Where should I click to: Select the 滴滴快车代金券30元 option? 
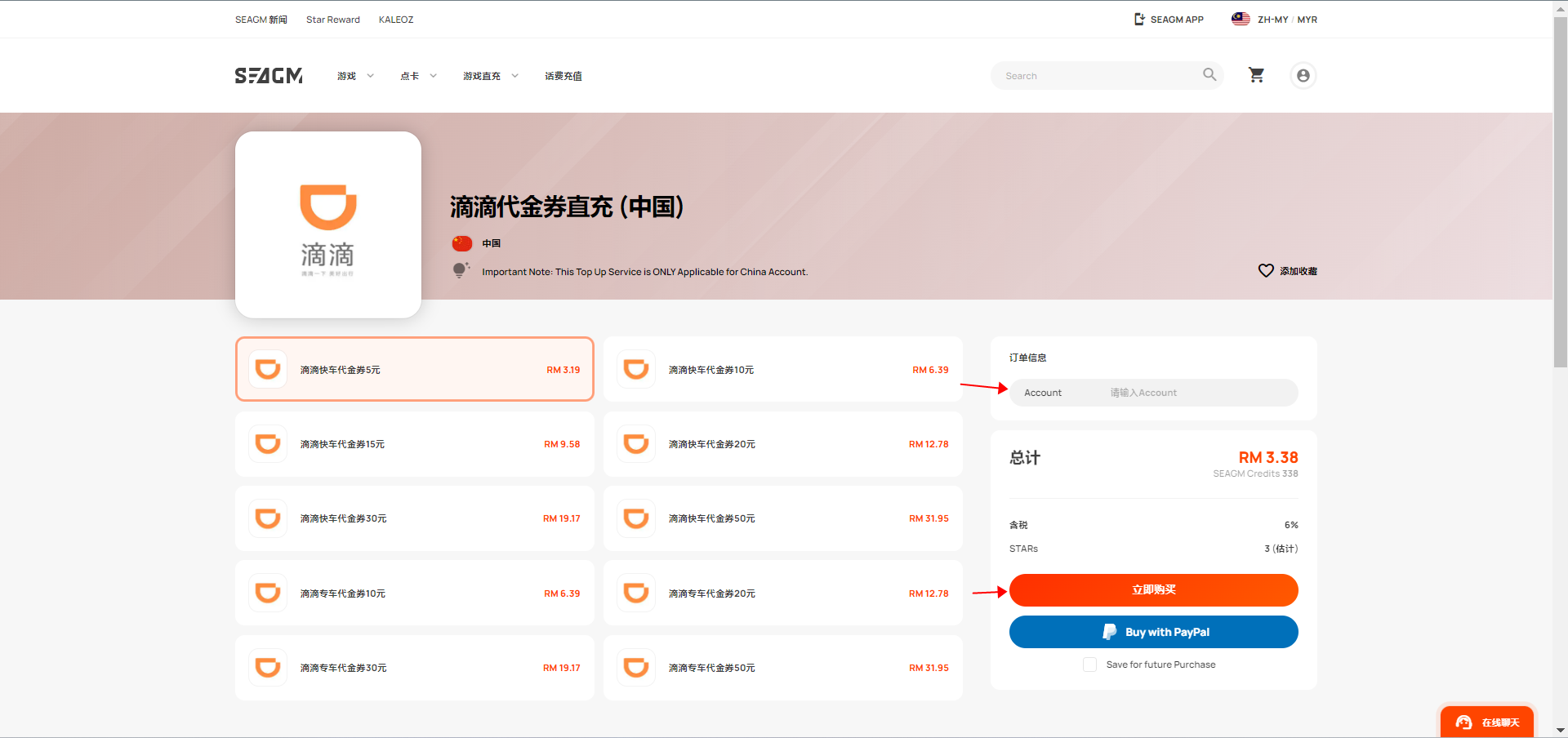(x=415, y=518)
